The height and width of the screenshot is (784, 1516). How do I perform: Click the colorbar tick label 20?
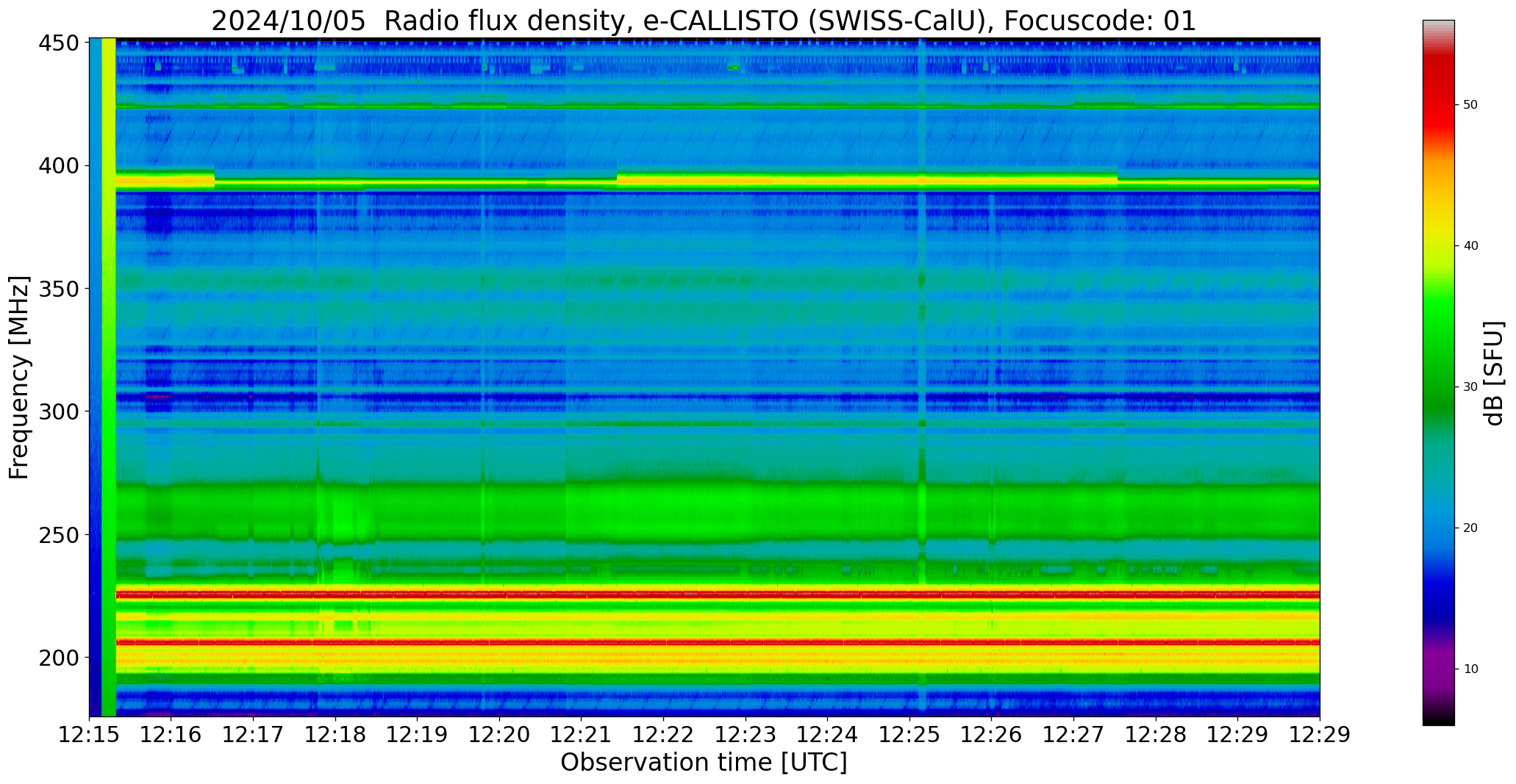pos(1470,528)
